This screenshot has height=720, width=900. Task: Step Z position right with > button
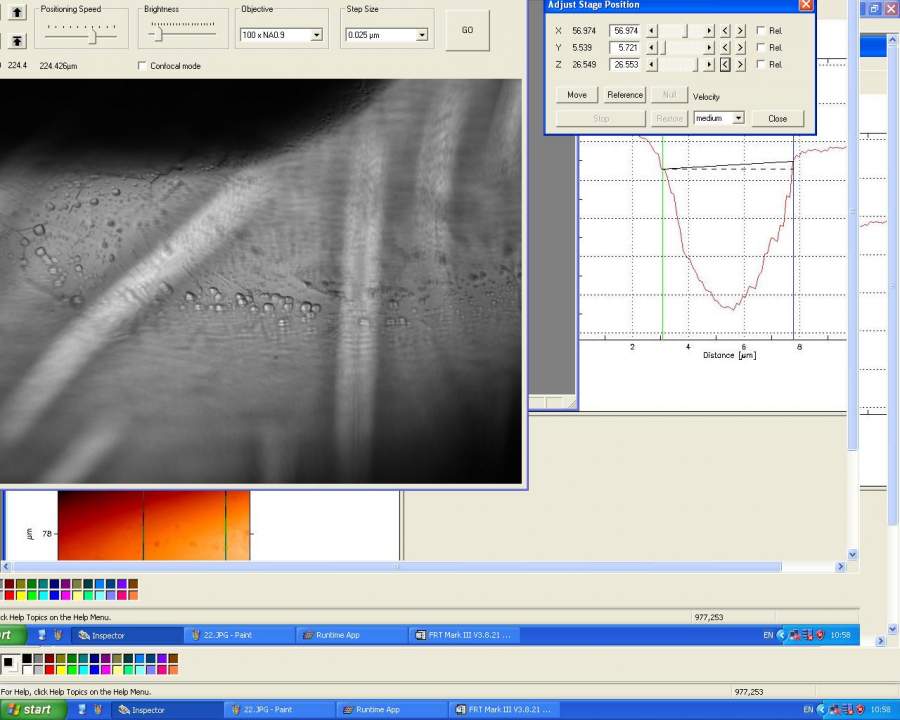(x=740, y=65)
